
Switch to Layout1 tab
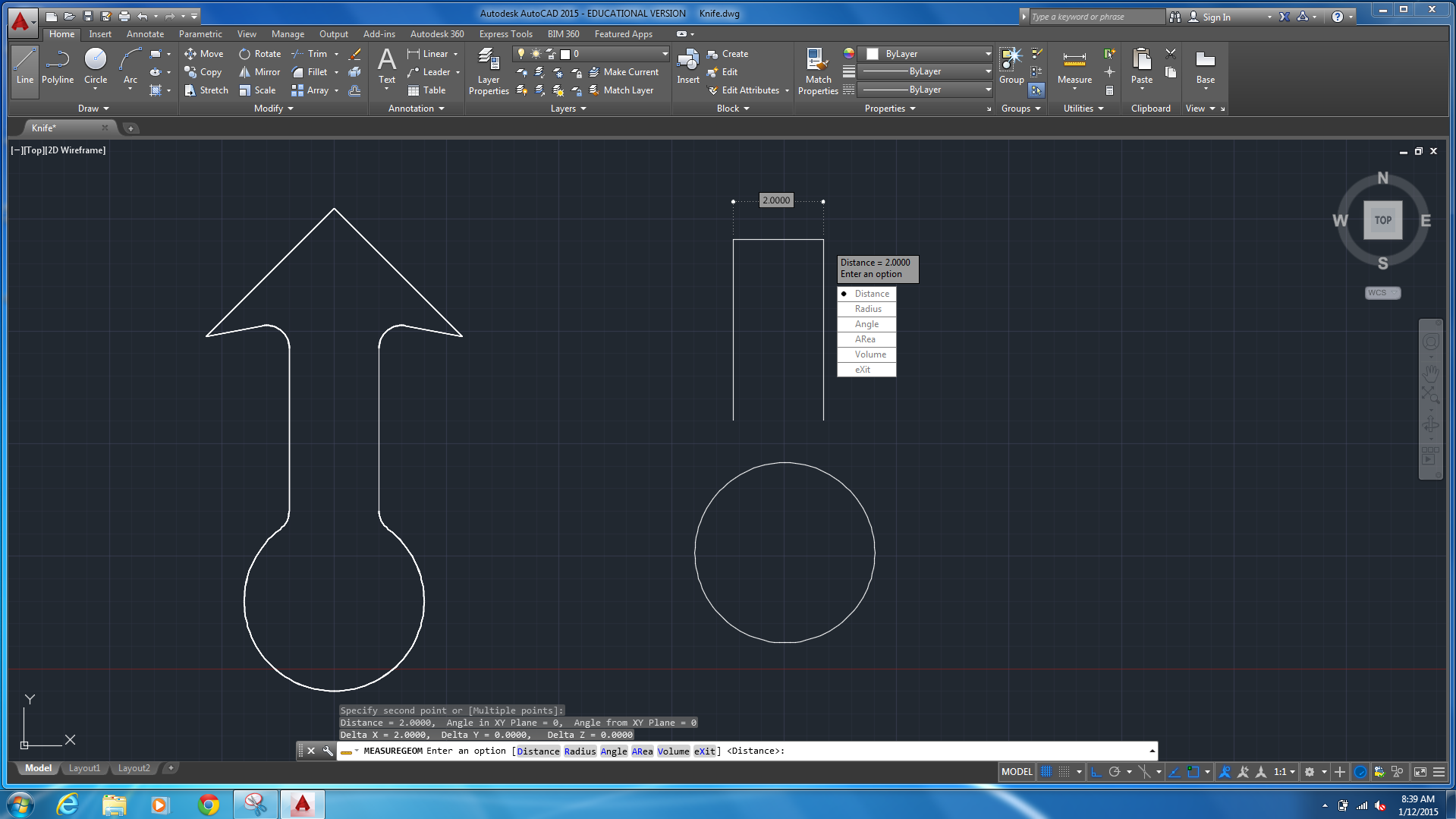click(84, 768)
